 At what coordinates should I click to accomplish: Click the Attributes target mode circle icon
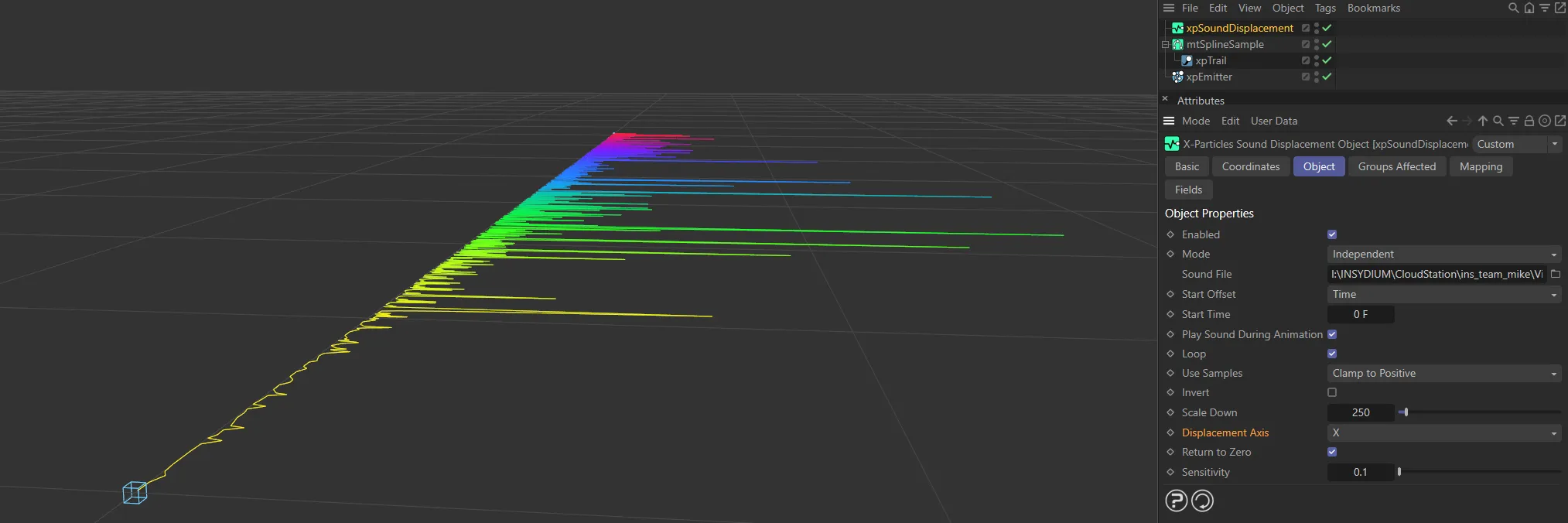(x=1545, y=121)
